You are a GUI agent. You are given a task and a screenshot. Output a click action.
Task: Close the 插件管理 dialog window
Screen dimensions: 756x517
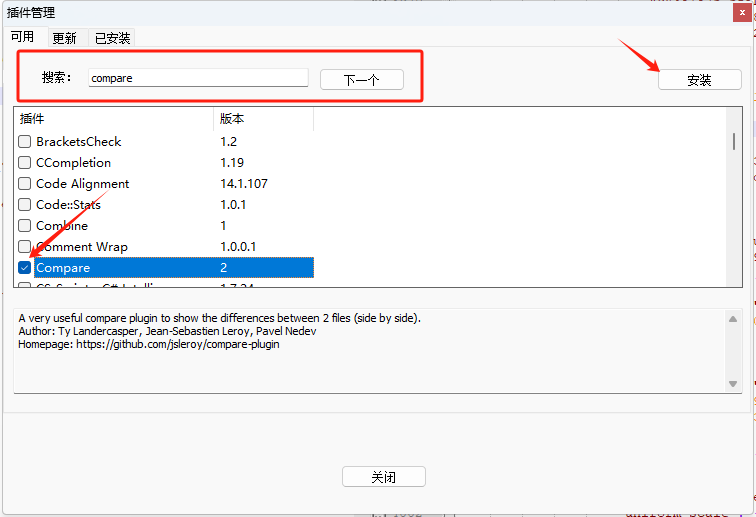[742, 13]
